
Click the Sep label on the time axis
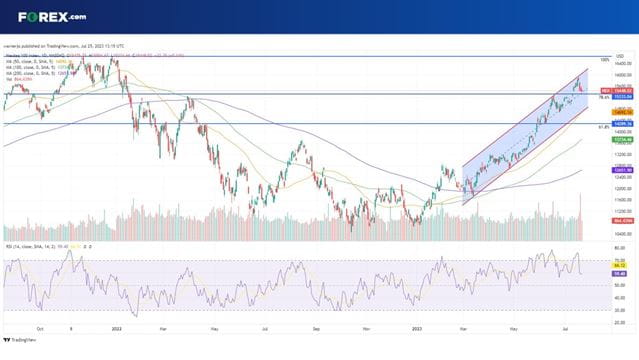[x=316, y=329]
